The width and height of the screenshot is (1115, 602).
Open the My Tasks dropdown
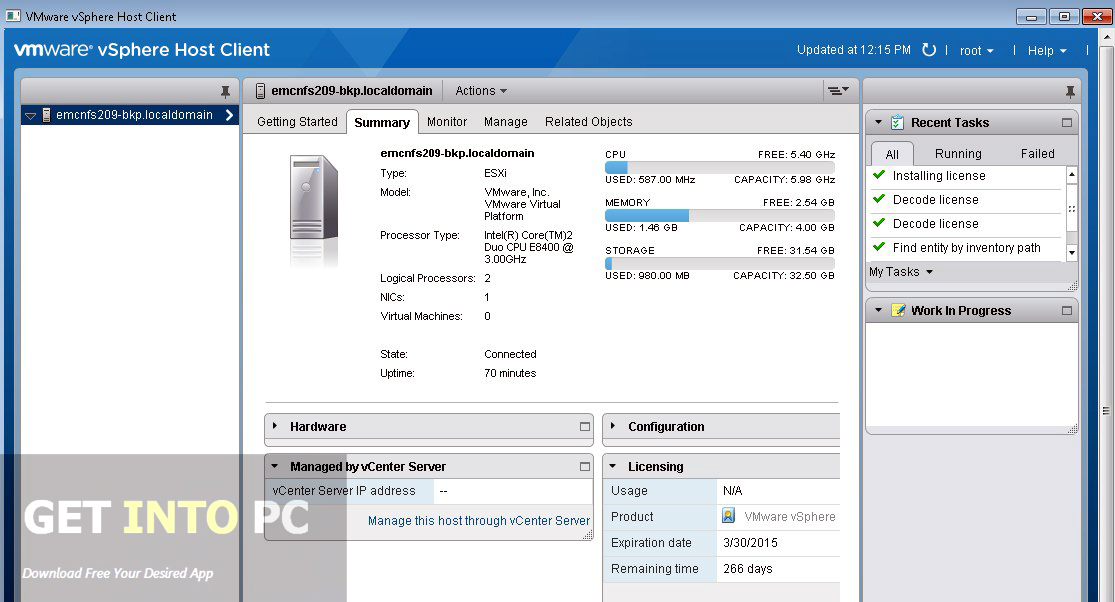[900, 272]
